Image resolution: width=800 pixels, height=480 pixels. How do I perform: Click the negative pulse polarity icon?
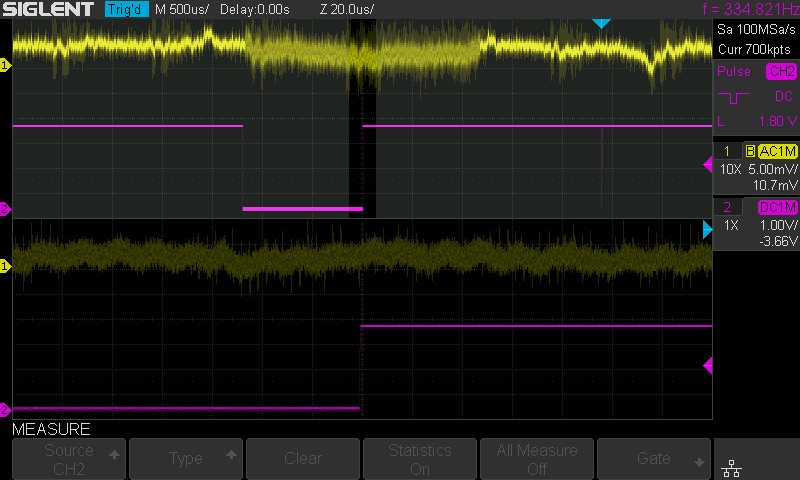733,97
